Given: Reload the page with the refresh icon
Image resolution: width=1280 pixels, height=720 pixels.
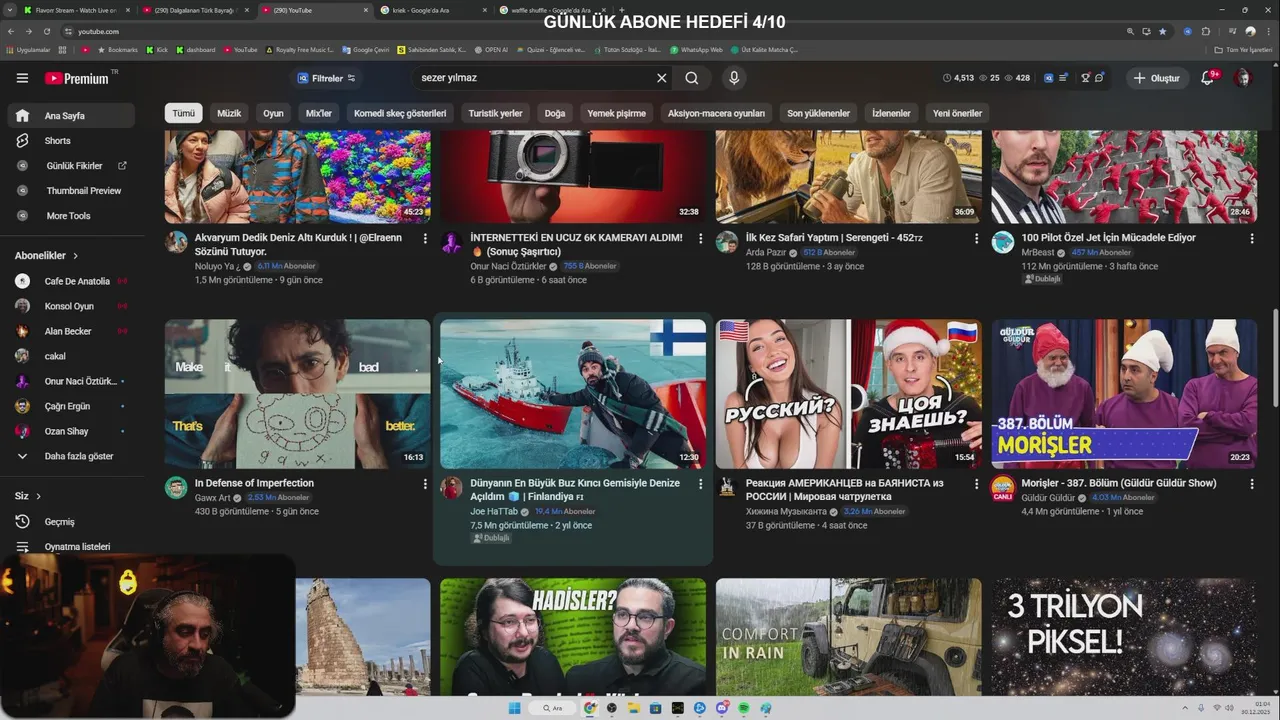Looking at the screenshot, I should pyautogui.click(x=46, y=31).
